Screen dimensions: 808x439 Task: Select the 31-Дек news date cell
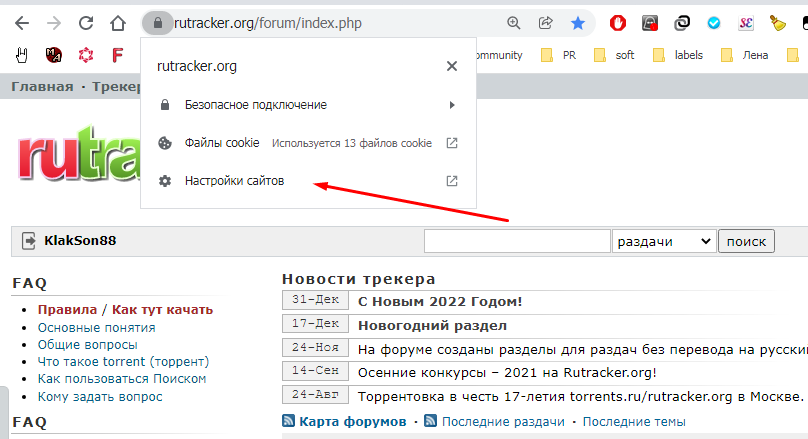click(x=315, y=300)
